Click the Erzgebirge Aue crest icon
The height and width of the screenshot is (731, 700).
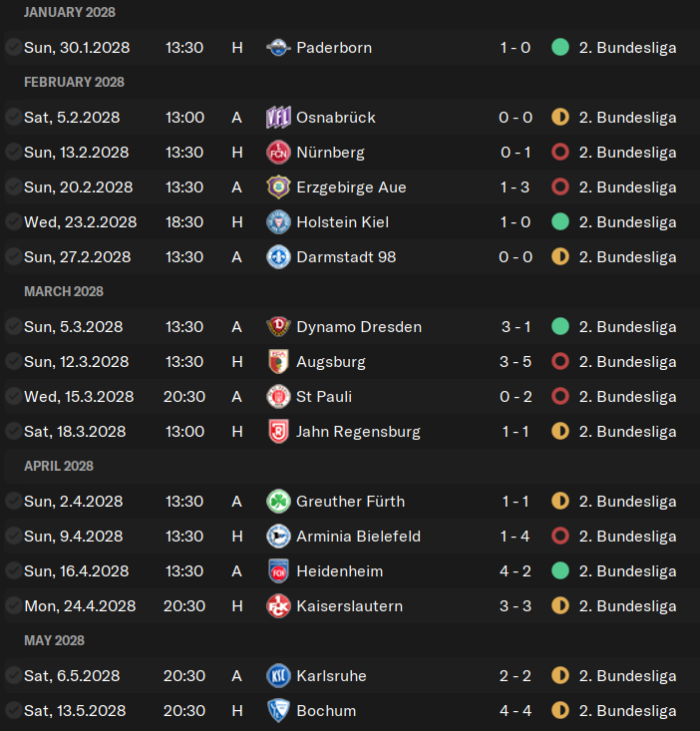[x=278, y=187]
